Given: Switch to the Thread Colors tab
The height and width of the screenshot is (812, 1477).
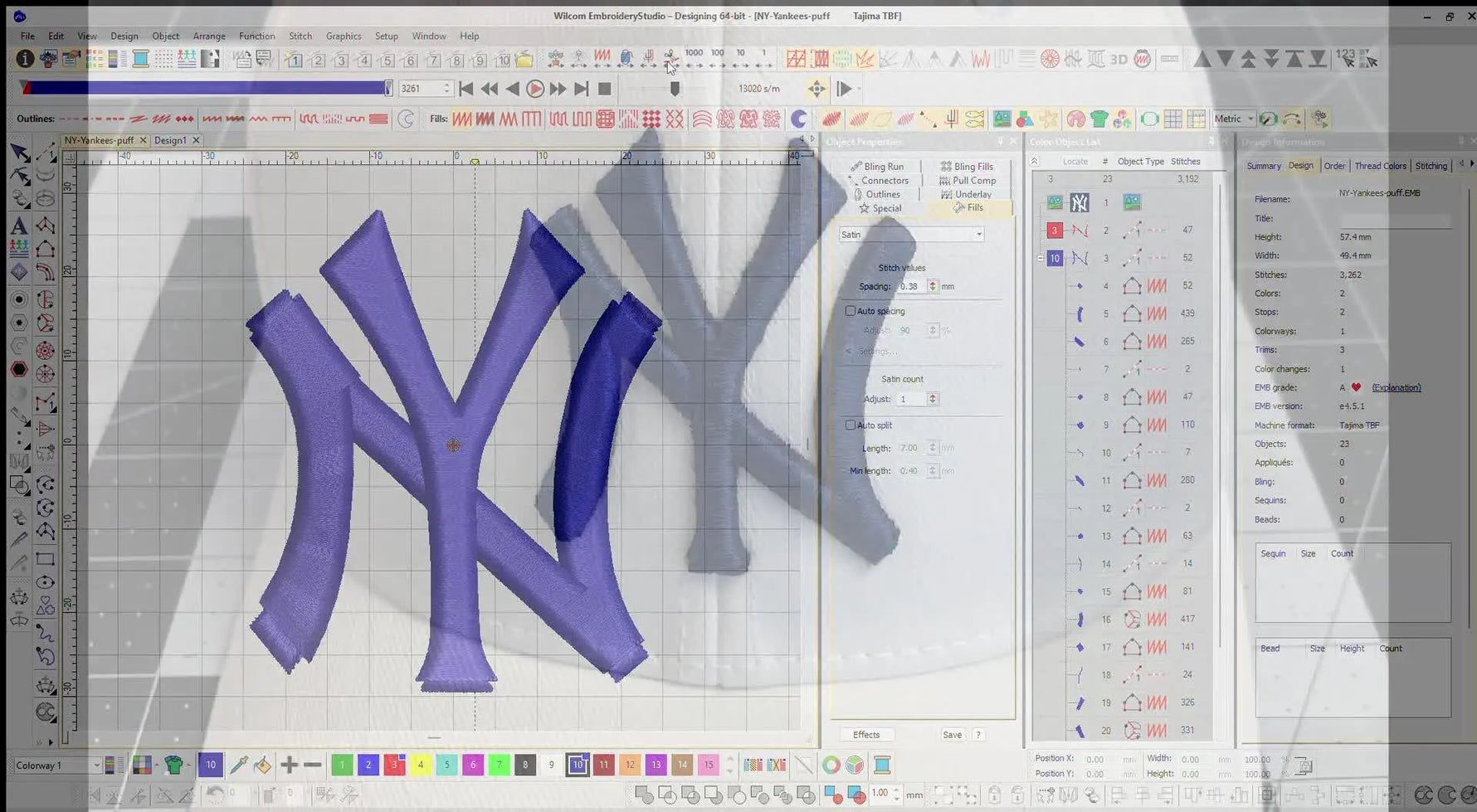Looking at the screenshot, I should [x=1380, y=166].
